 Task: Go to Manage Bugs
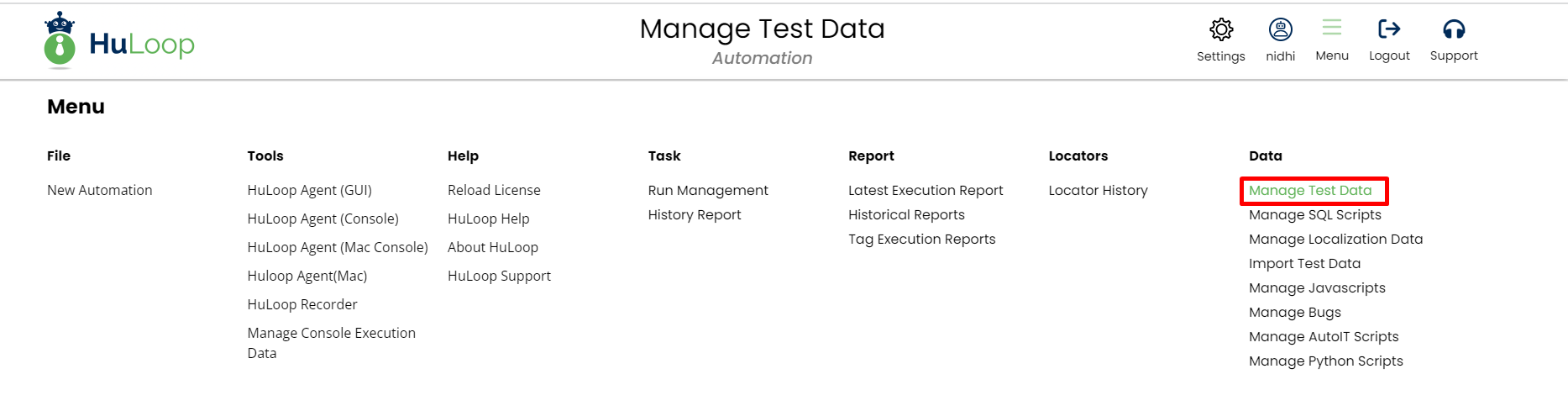coord(1294,313)
